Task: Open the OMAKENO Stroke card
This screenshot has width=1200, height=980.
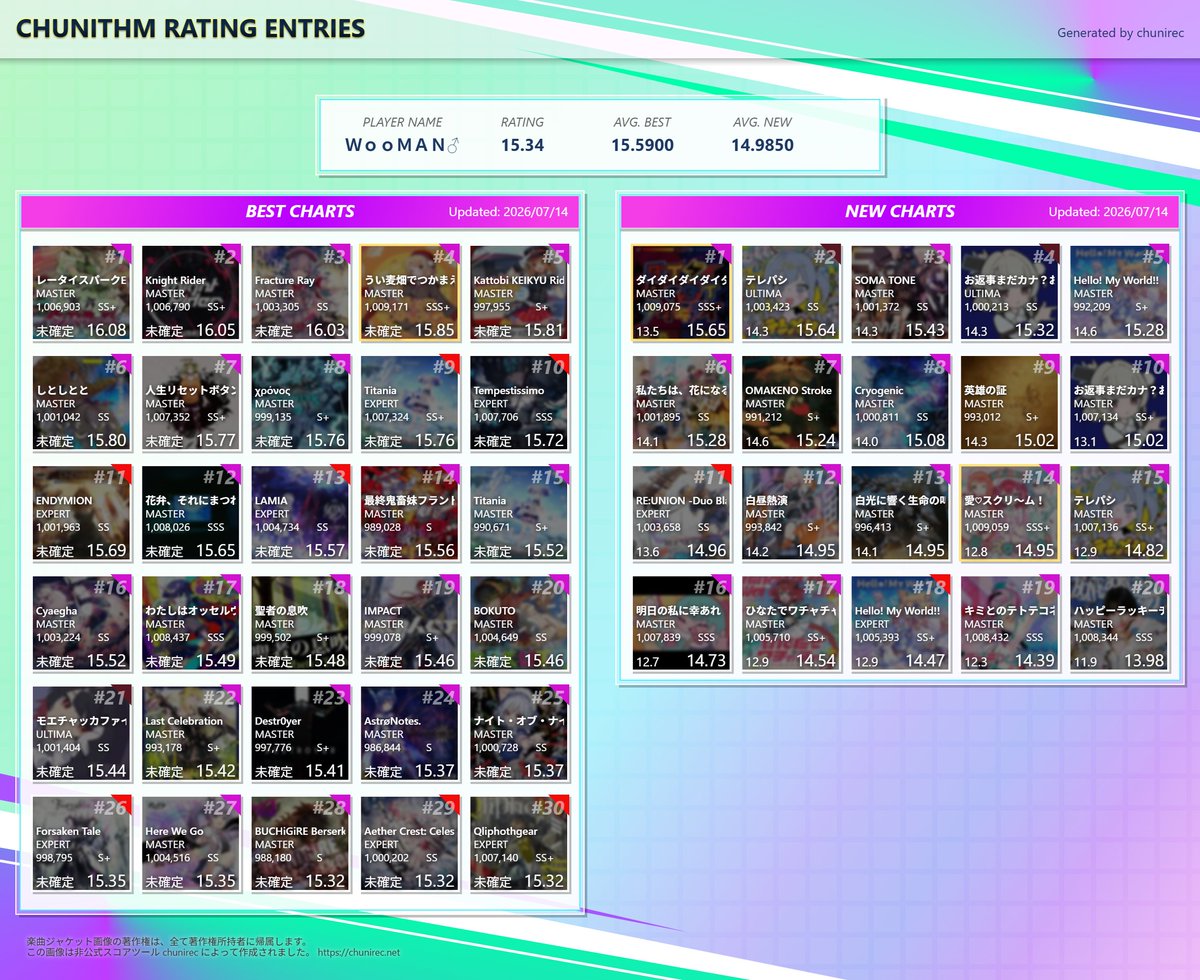Action: coord(791,404)
